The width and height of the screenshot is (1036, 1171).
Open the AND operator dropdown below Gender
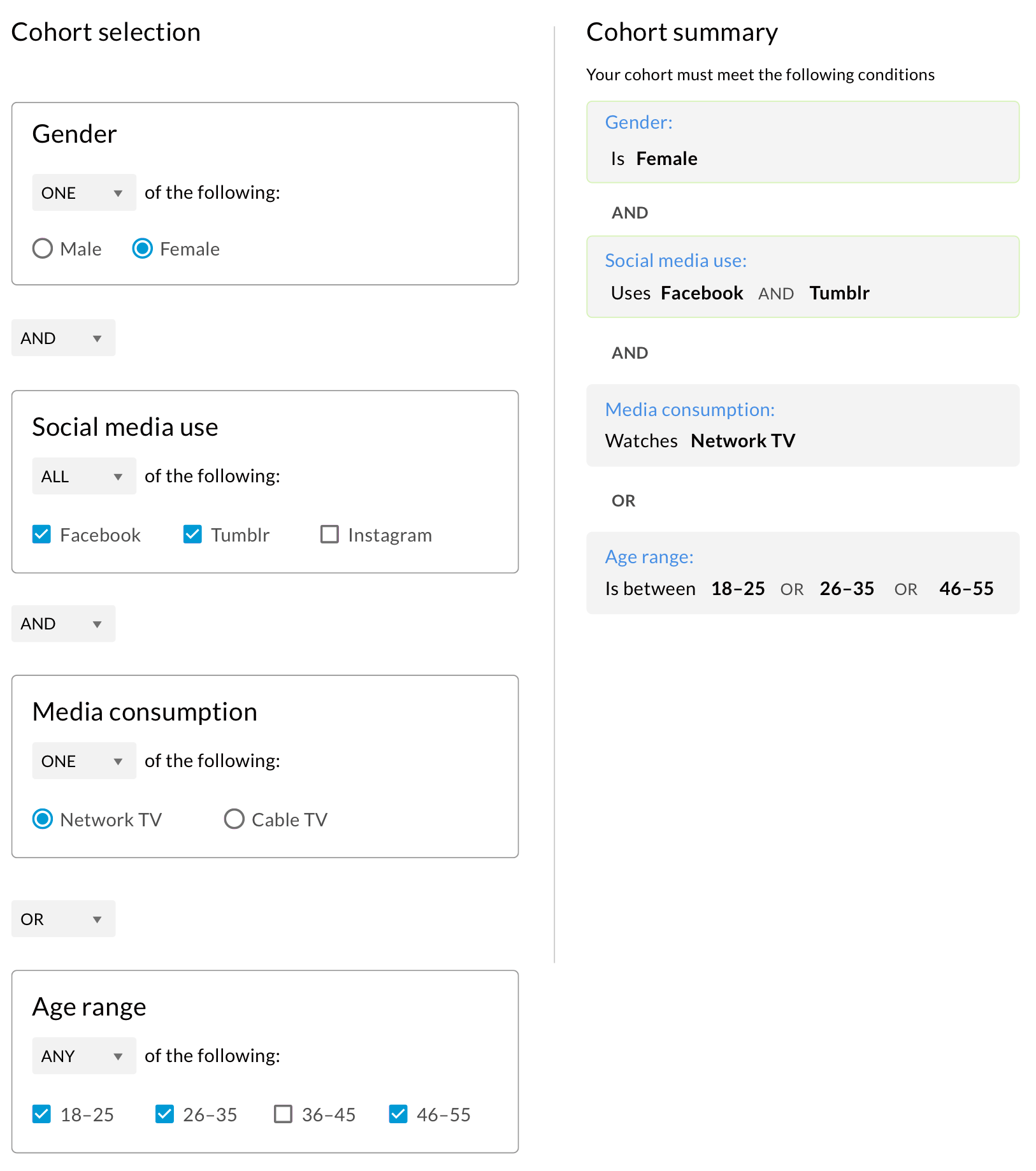pos(63,338)
